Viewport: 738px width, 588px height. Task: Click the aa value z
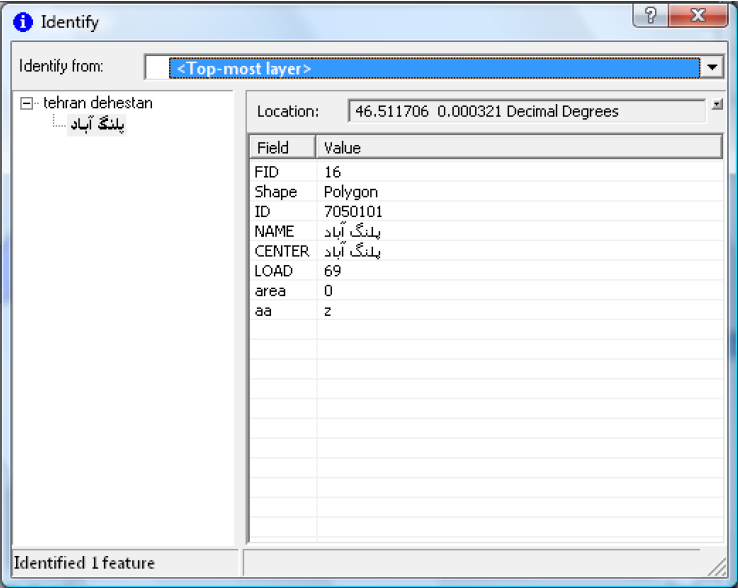[x=328, y=311]
